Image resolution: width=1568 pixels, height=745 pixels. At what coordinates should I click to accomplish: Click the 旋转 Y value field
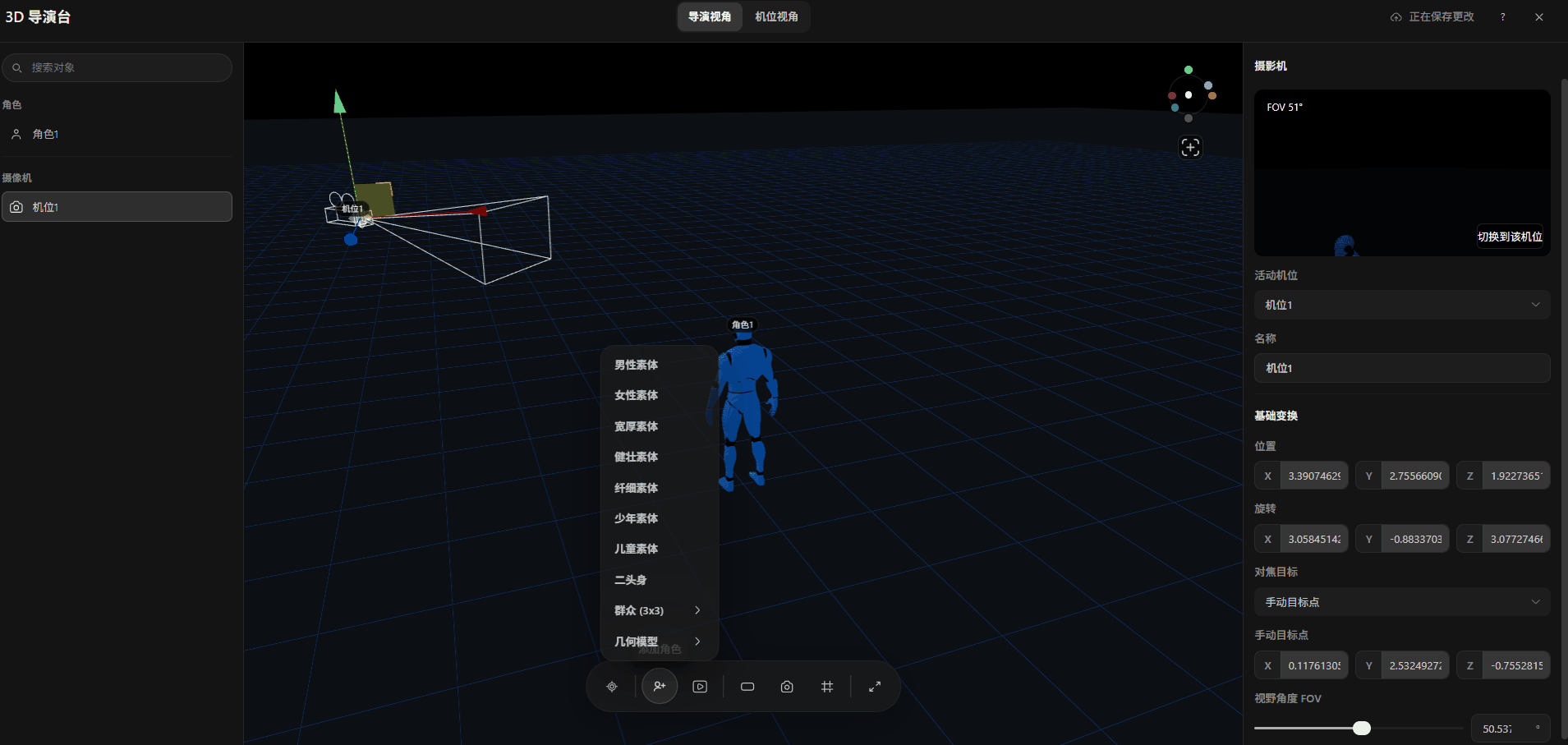coord(1415,539)
